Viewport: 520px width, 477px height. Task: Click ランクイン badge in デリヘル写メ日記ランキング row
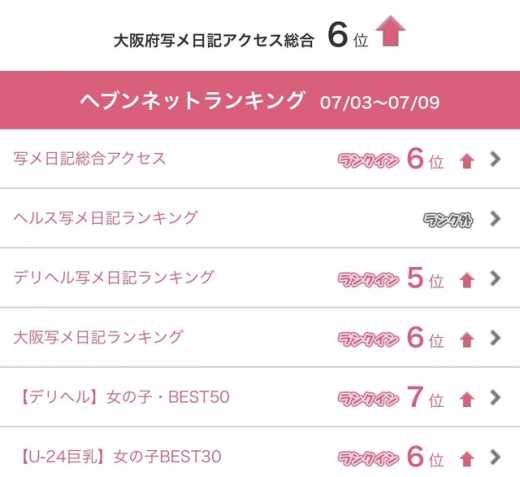coord(368,279)
